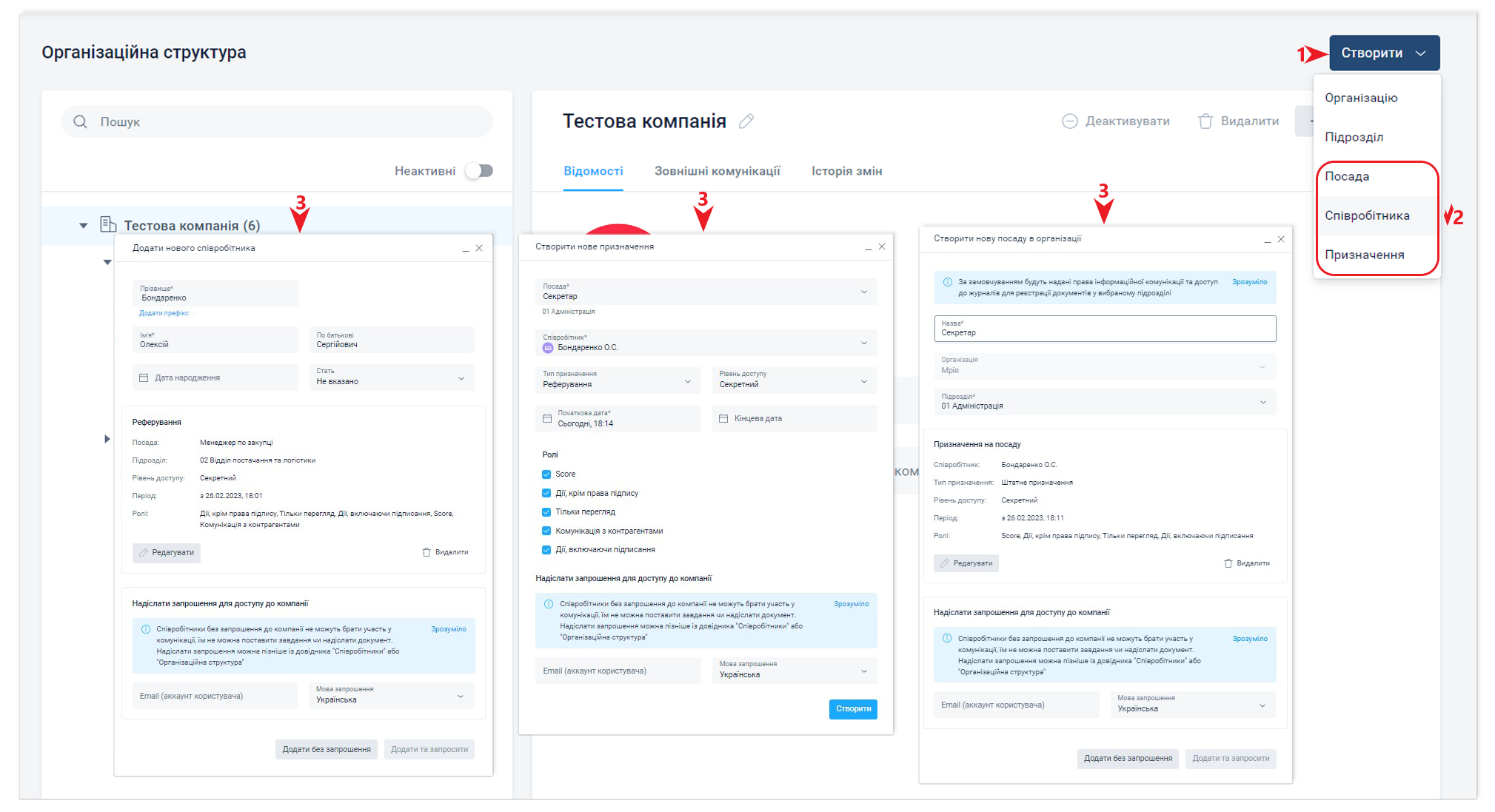The height and width of the screenshot is (812, 1495).
Task: Toggle the Неактивні switch
Action: [479, 171]
